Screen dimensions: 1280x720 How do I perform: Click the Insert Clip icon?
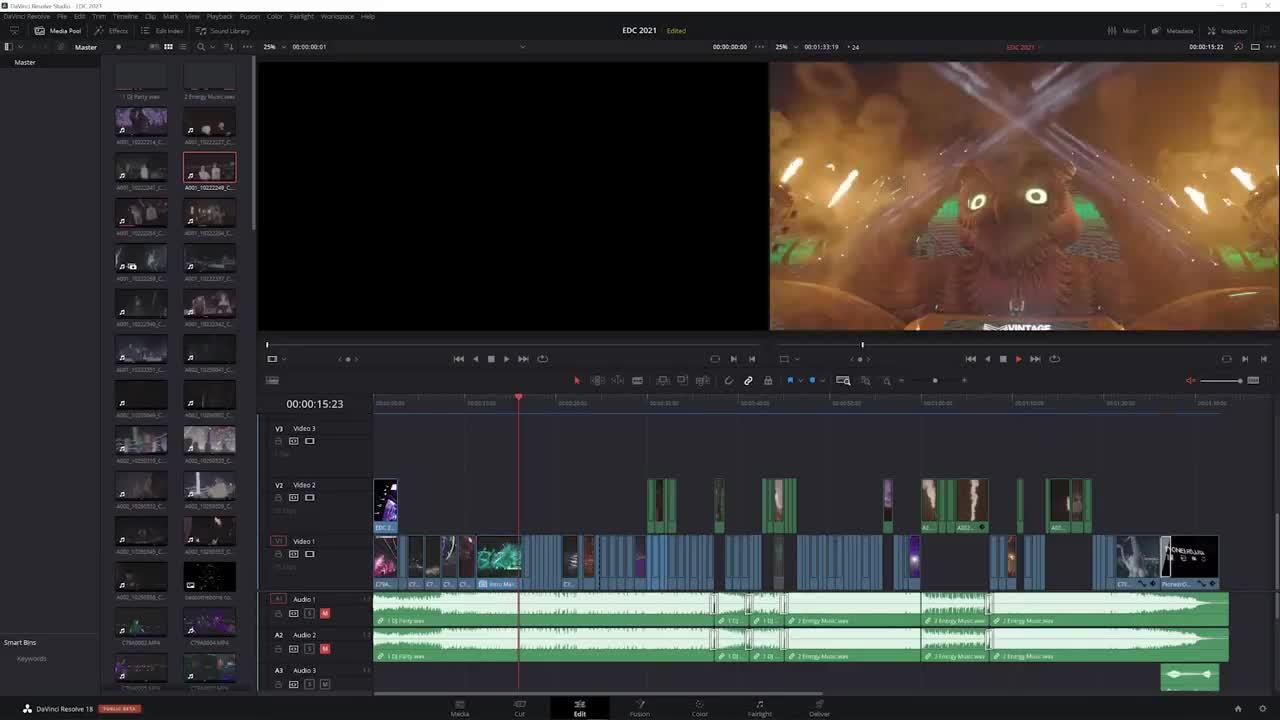coord(663,380)
